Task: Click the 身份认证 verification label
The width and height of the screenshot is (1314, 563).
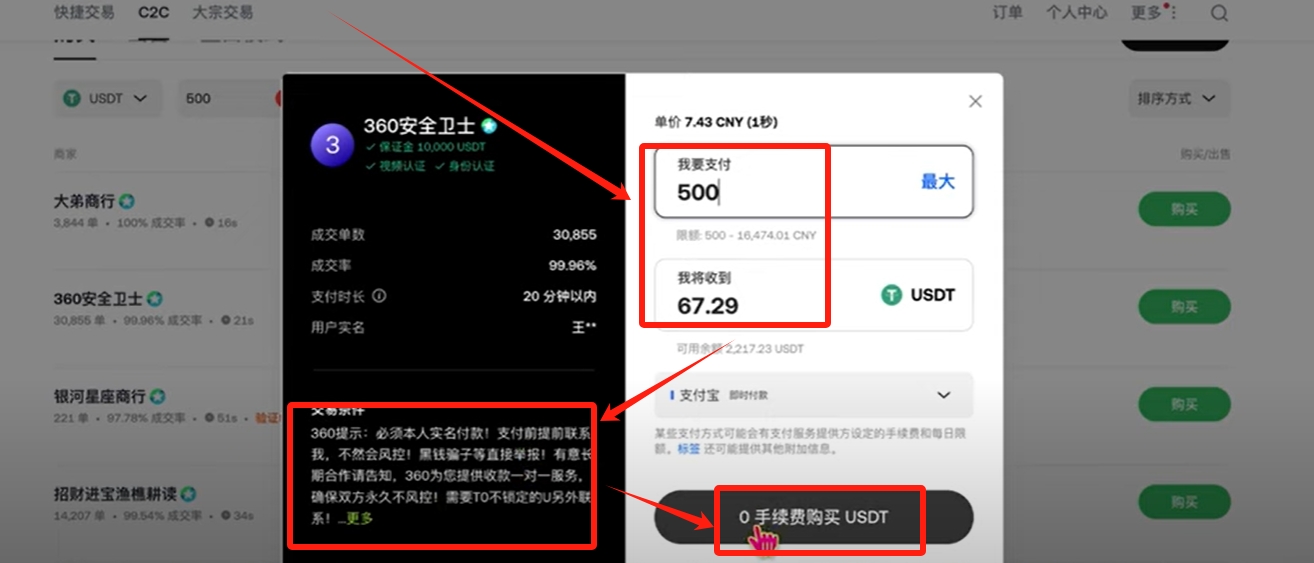Action: [x=470, y=165]
